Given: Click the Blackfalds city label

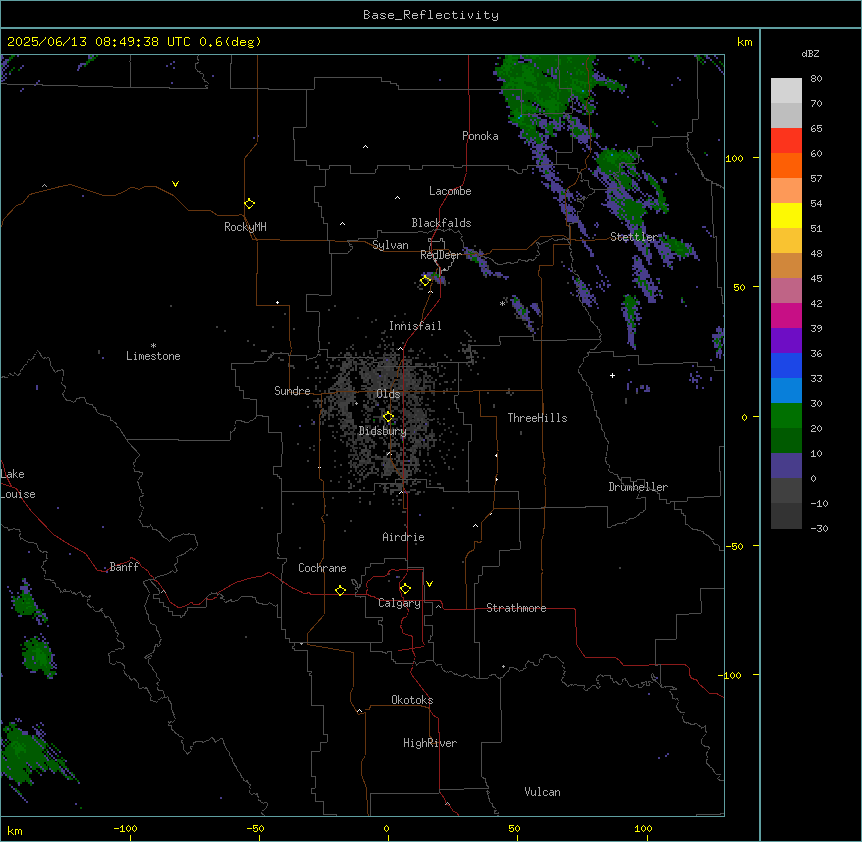Looking at the screenshot, I should 441,223.
